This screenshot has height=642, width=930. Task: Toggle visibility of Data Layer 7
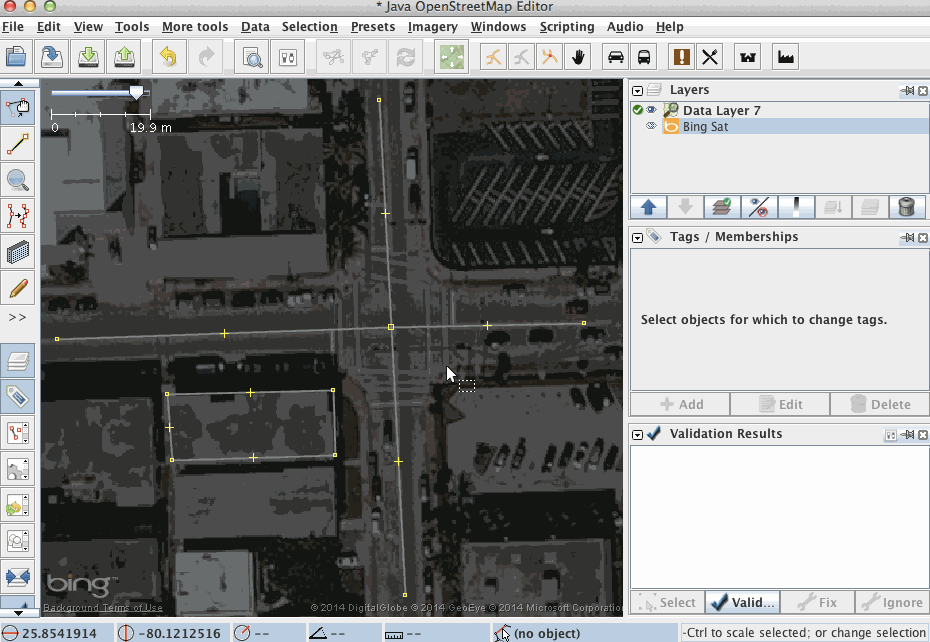click(x=651, y=110)
